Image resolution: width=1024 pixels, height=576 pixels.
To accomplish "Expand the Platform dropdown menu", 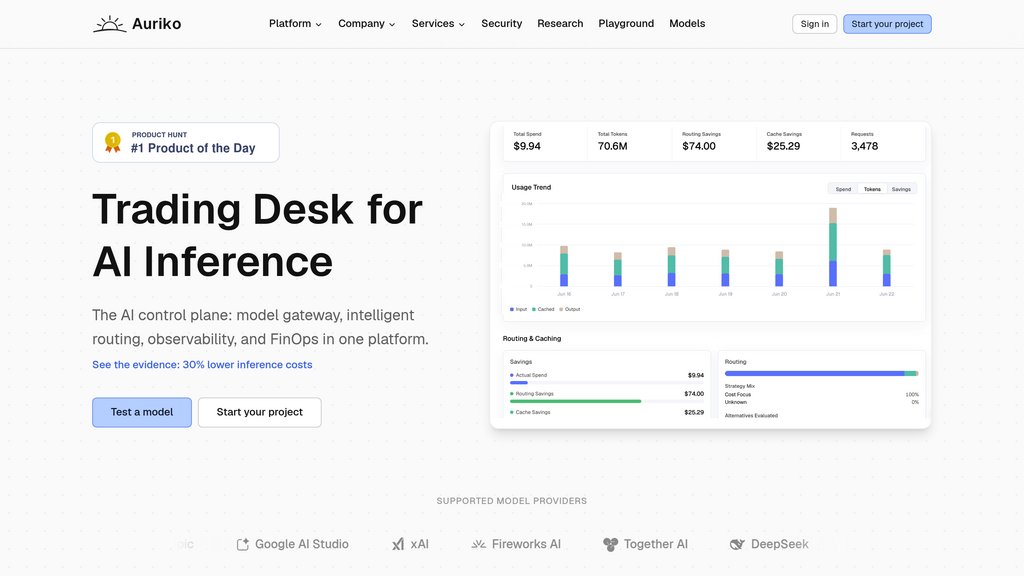I will click(295, 24).
